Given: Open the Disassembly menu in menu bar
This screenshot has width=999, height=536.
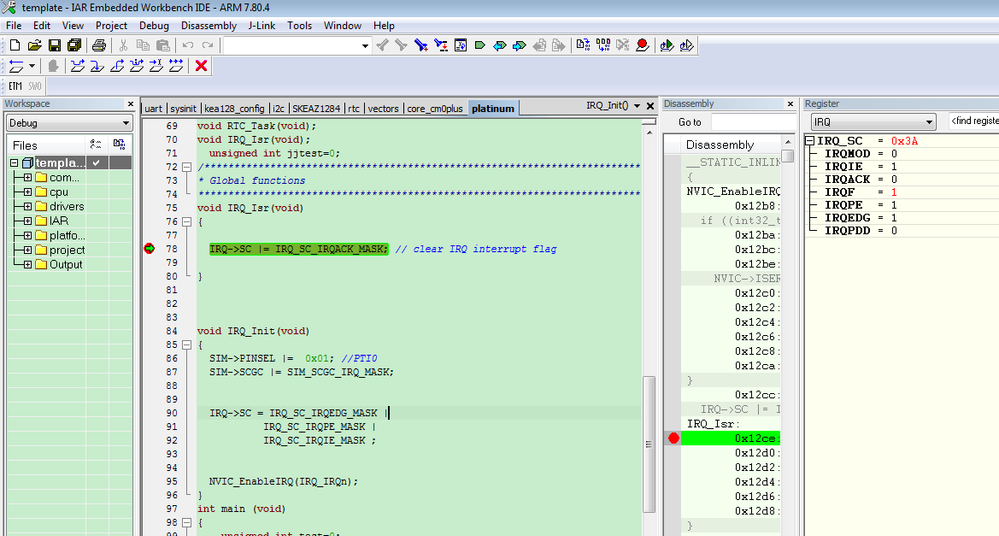Looking at the screenshot, I should click(x=209, y=25).
